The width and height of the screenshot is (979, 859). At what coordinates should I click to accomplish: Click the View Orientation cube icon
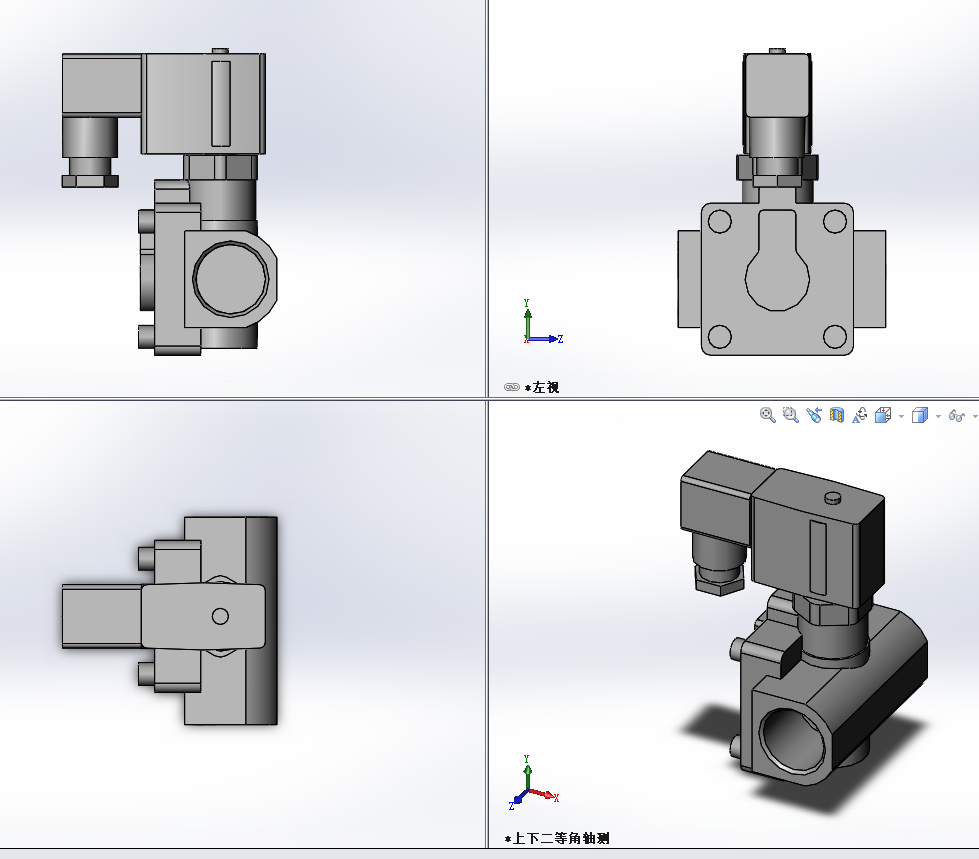pyautogui.click(x=883, y=415)
